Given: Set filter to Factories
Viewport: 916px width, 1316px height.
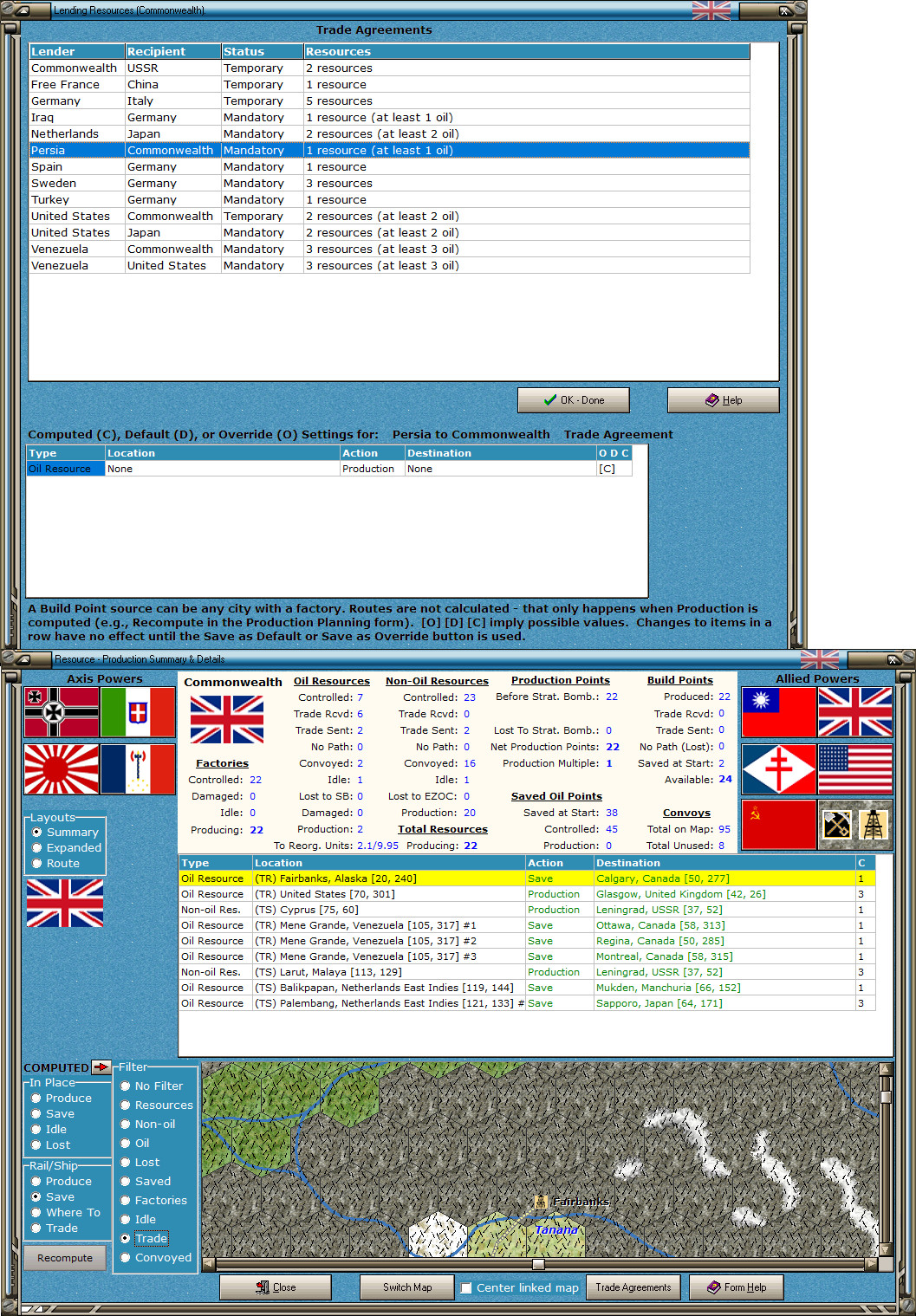Looking at the screenshot, I should (x=153, y=1200).
